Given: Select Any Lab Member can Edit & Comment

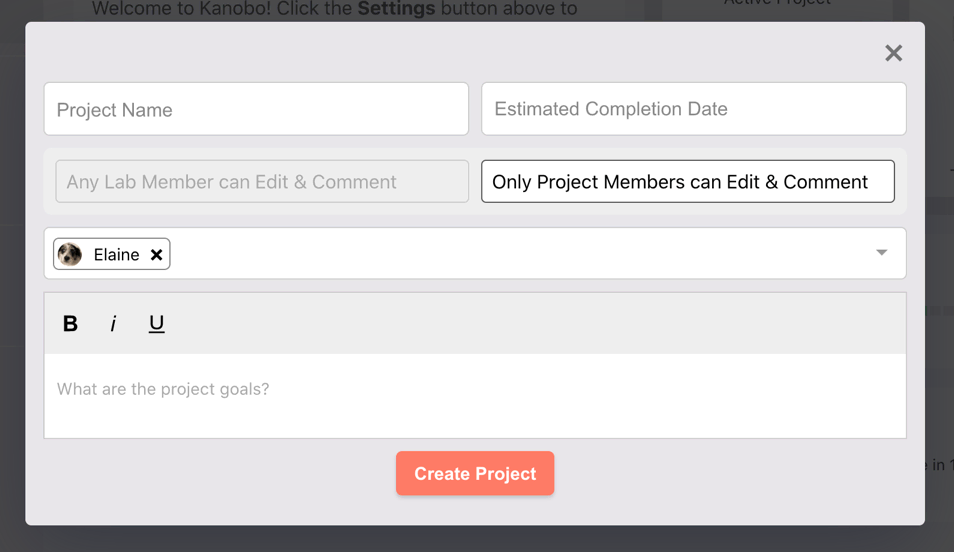Looking at the screenshot, I should [x=262, y=182].
